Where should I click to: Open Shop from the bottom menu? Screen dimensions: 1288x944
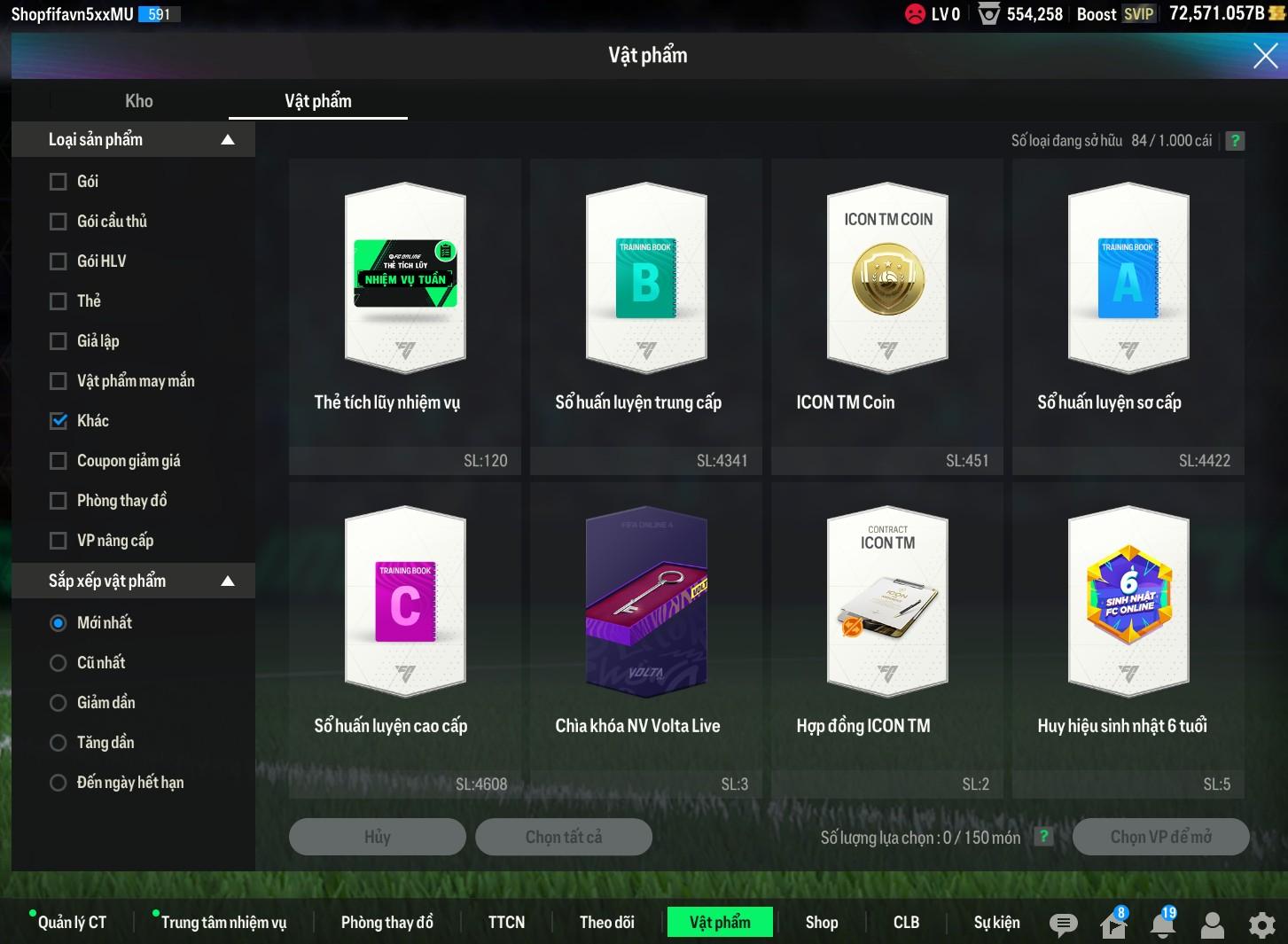click(821, 922)
